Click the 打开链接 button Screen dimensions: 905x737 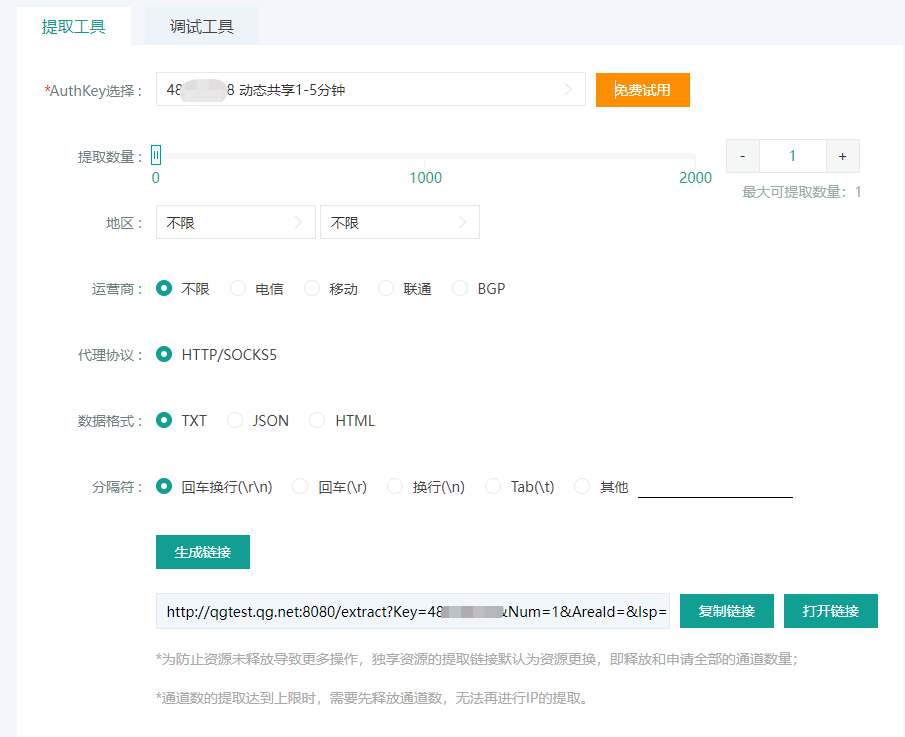click(x=830, y=611)
